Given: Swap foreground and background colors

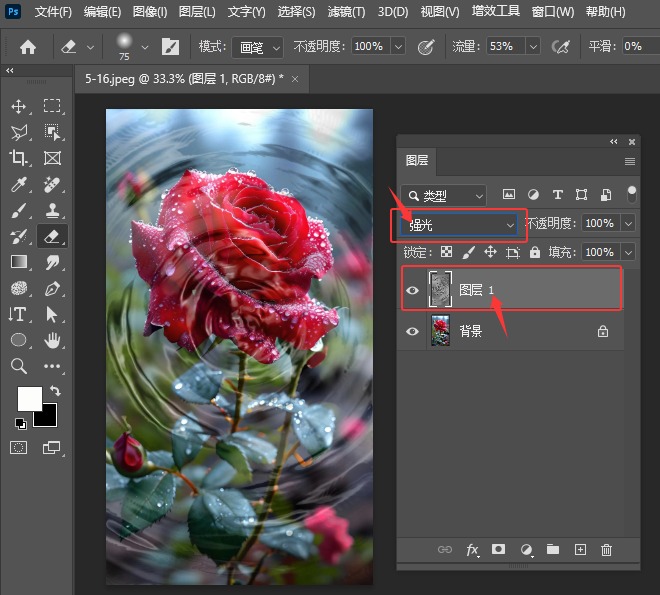Looking at the screenshot, I should coord(55,390).
